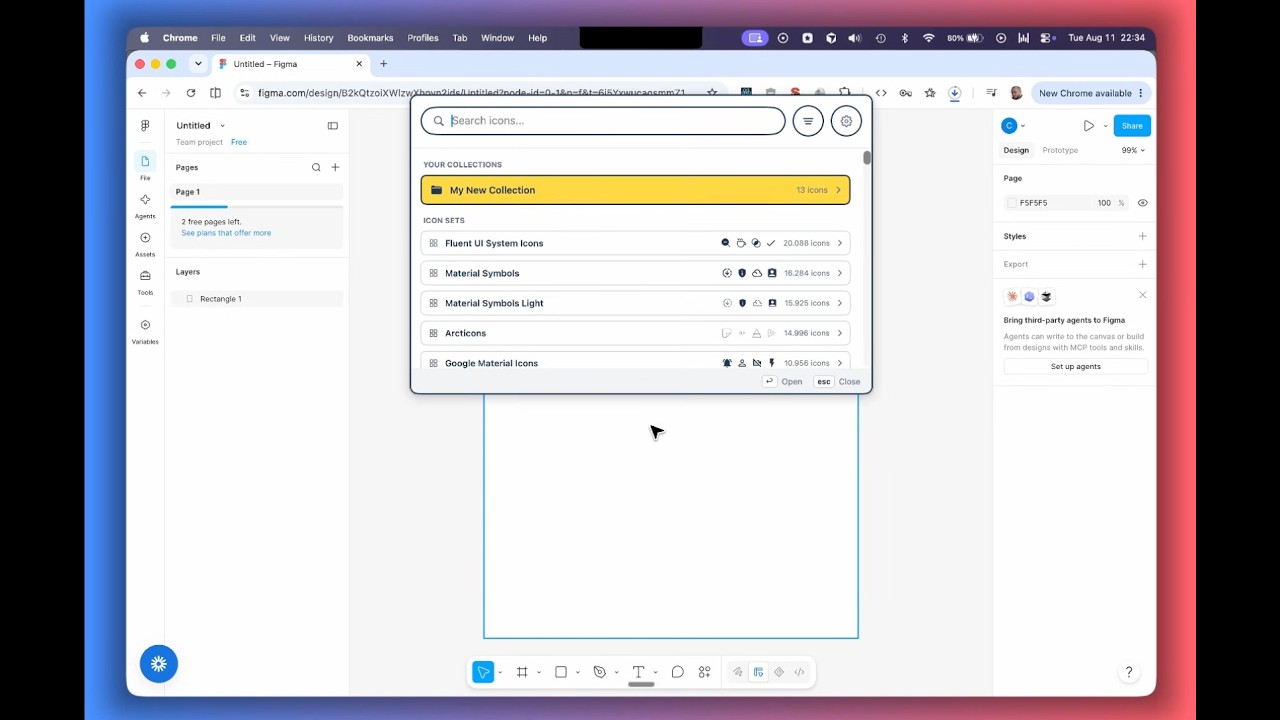Select the Design tab
The image size is (1280, 720).
coord(1016,150)
